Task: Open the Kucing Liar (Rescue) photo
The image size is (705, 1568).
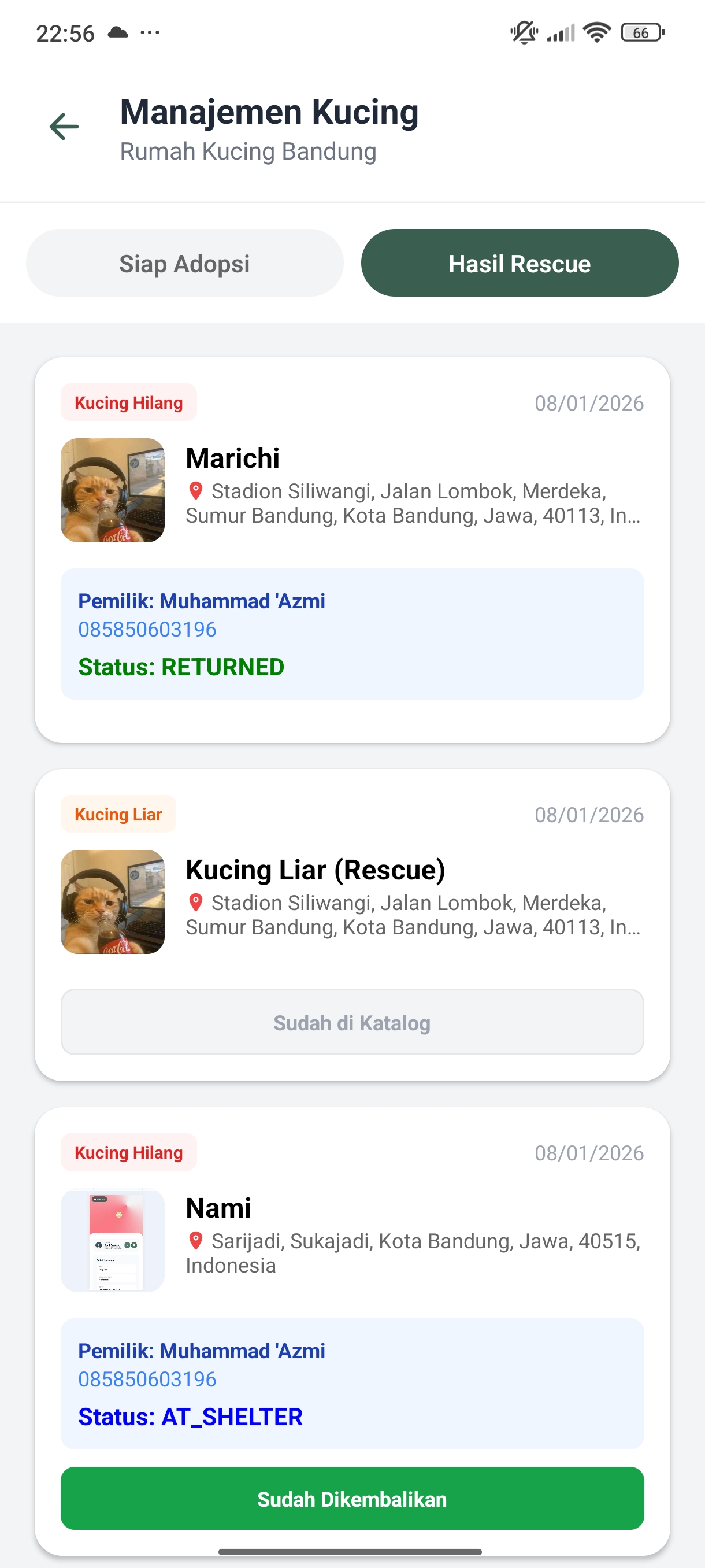Action: pyautogui.click(x=113, y=901)
